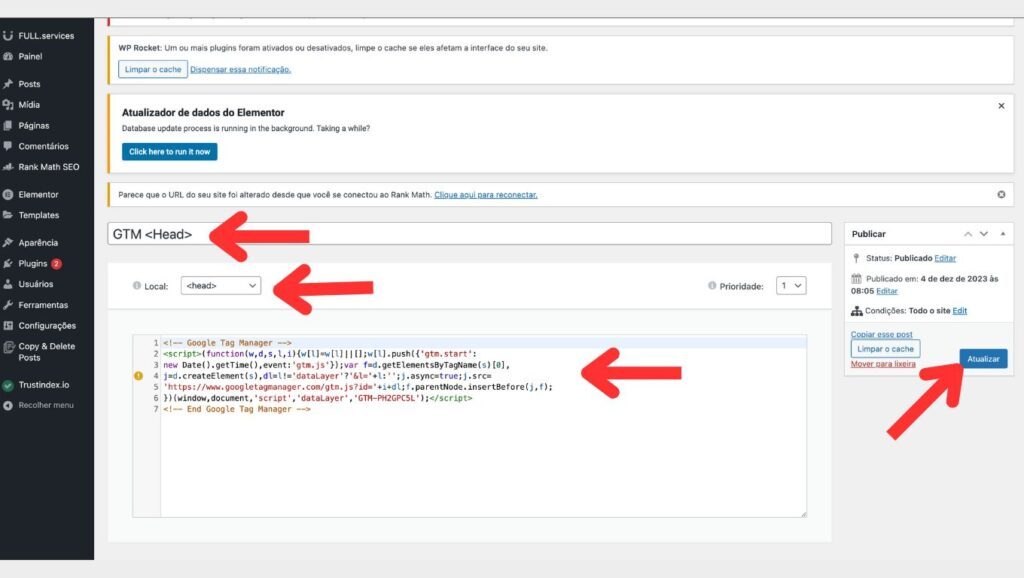Open Configurações menu item
Viewport: 1024px width, 578px height.
[x=47, y=325]
